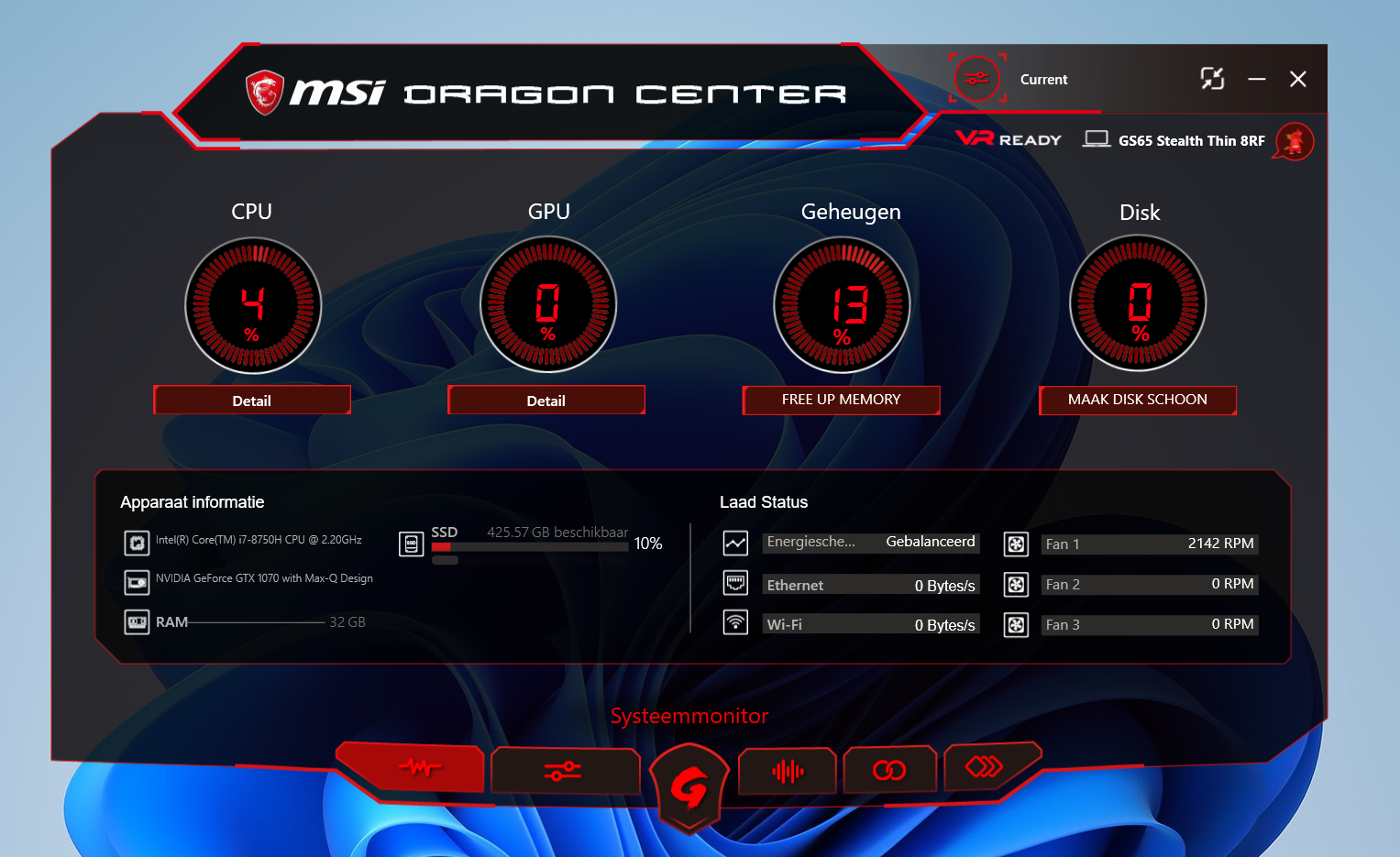Click the Fan 3 0 RPM row
This screenshot has height=857, width=1400.
coord(1150,624)
